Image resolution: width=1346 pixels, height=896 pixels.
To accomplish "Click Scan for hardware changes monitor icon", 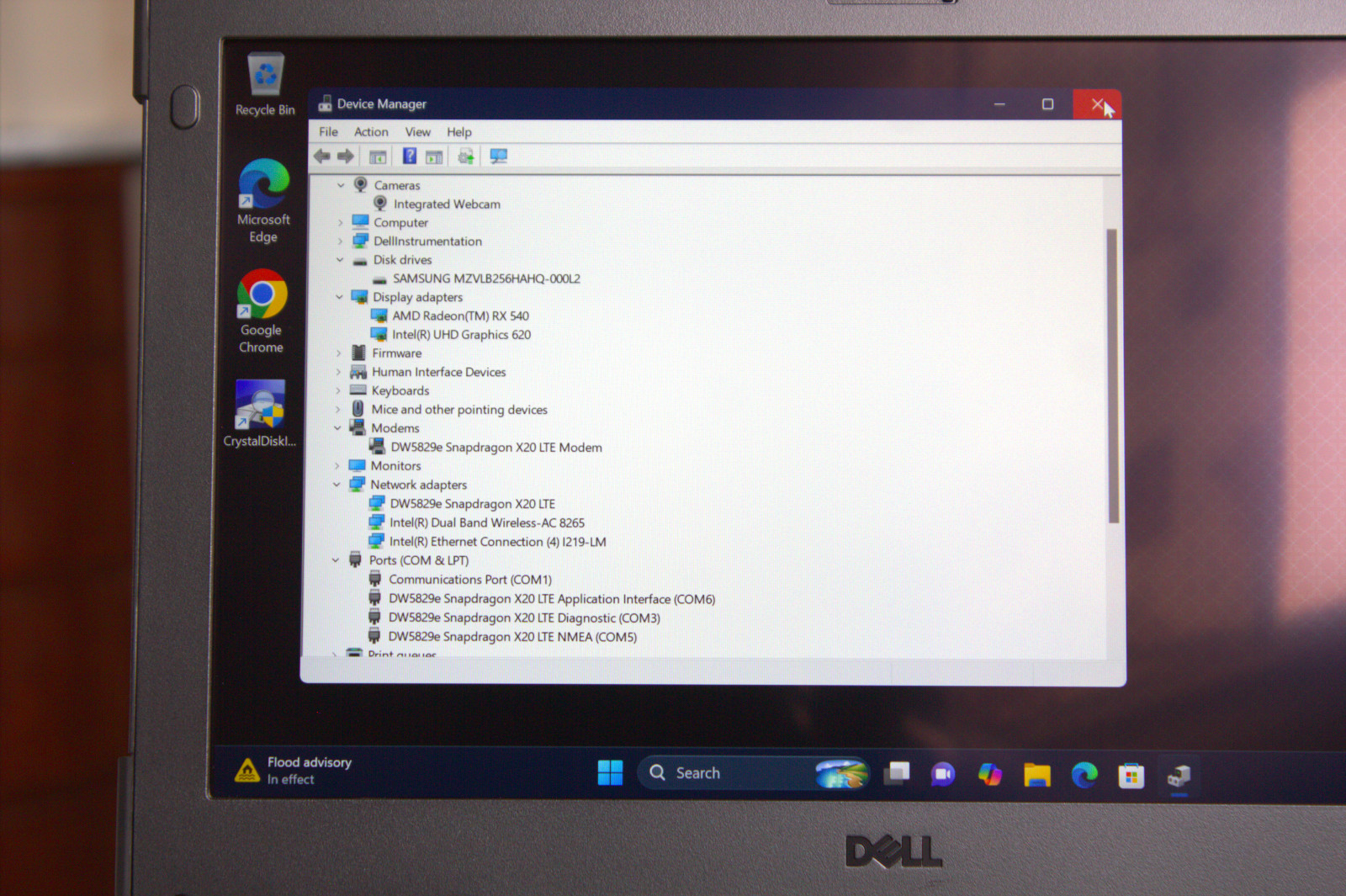I will pos(499,156).
